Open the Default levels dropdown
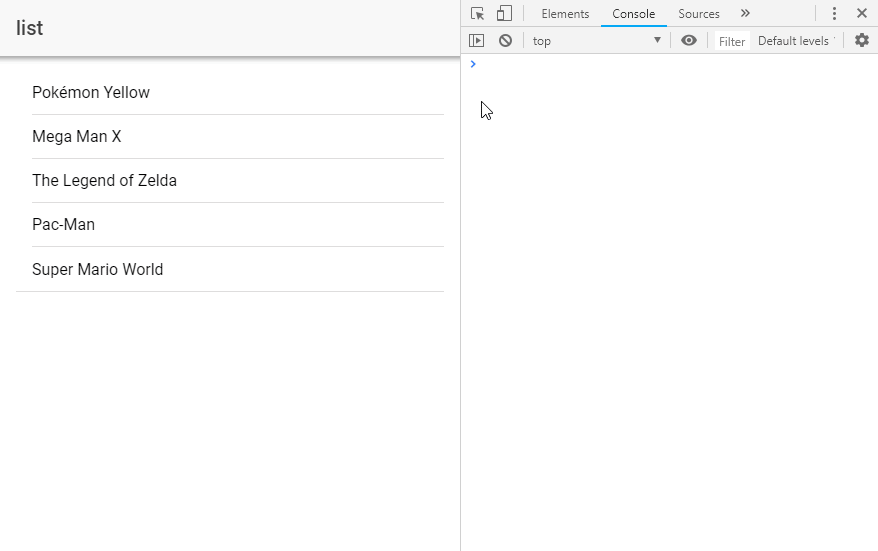 [x=796, y=40]
